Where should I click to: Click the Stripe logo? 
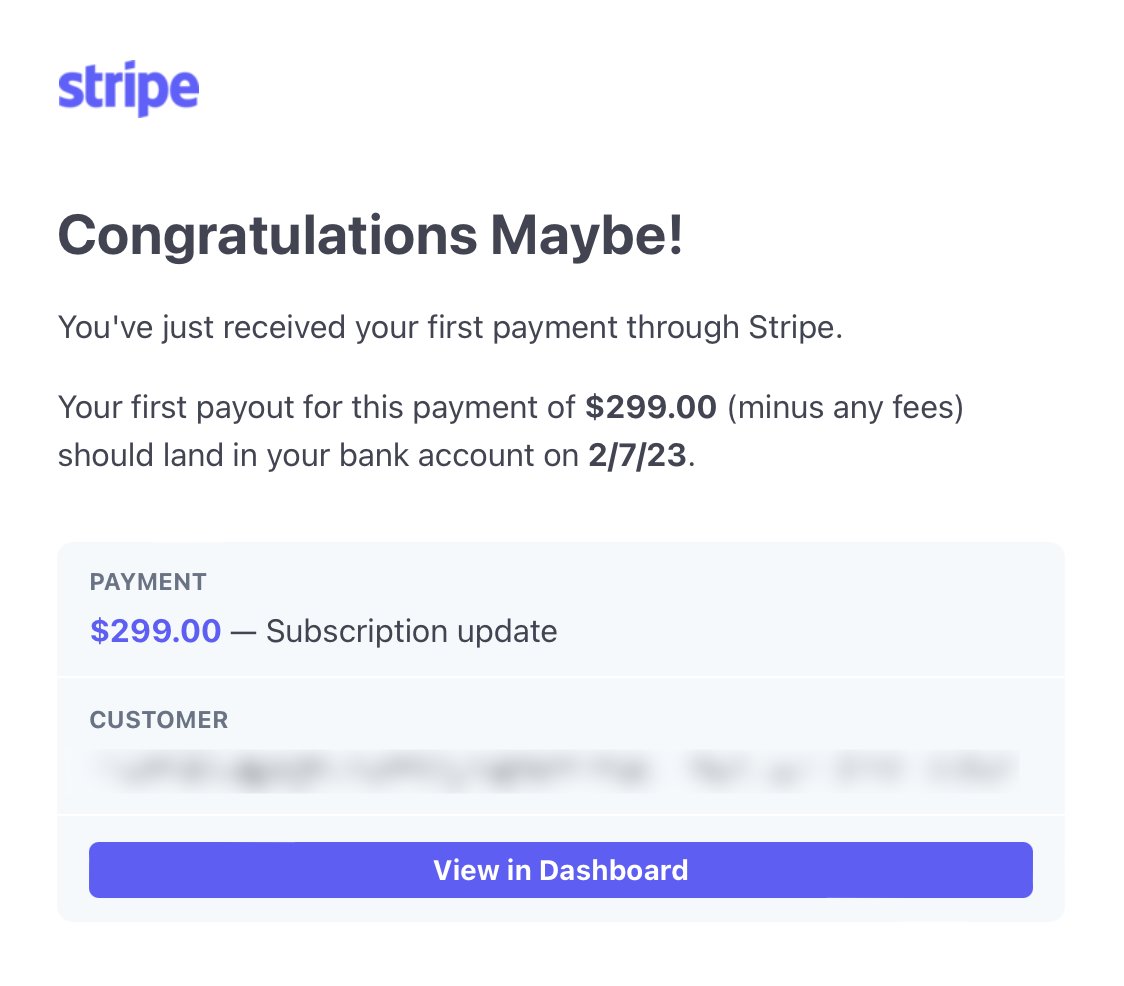128,88
